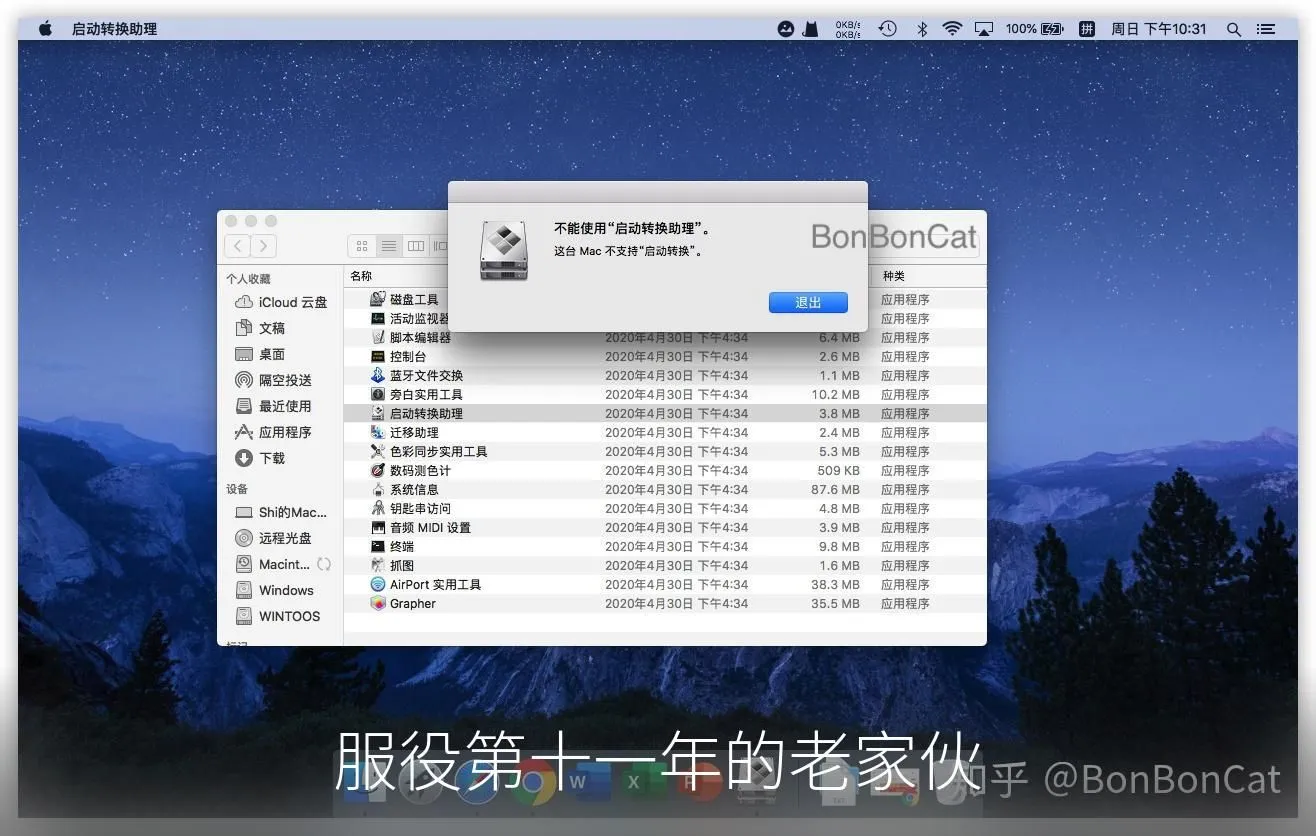Open the Apple menu

[x=45, y=29]
